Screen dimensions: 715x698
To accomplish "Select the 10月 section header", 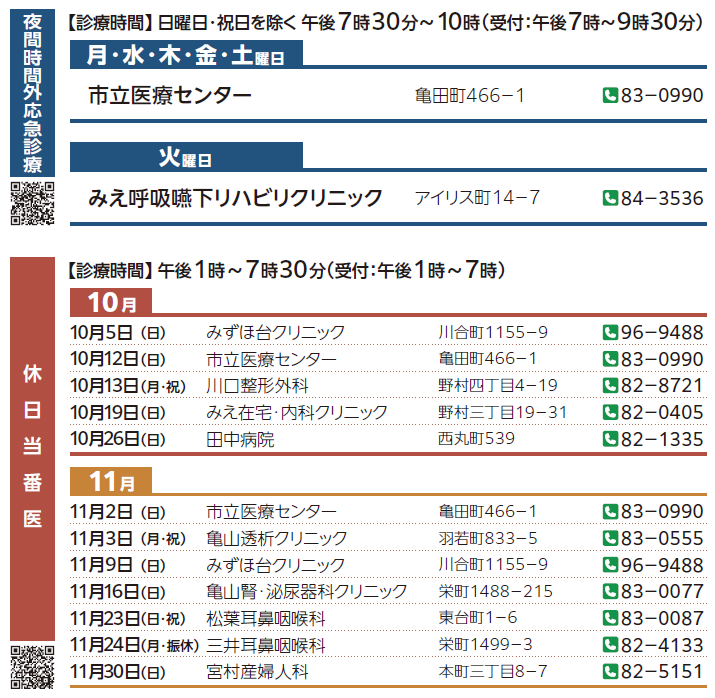I will point(110,302).
